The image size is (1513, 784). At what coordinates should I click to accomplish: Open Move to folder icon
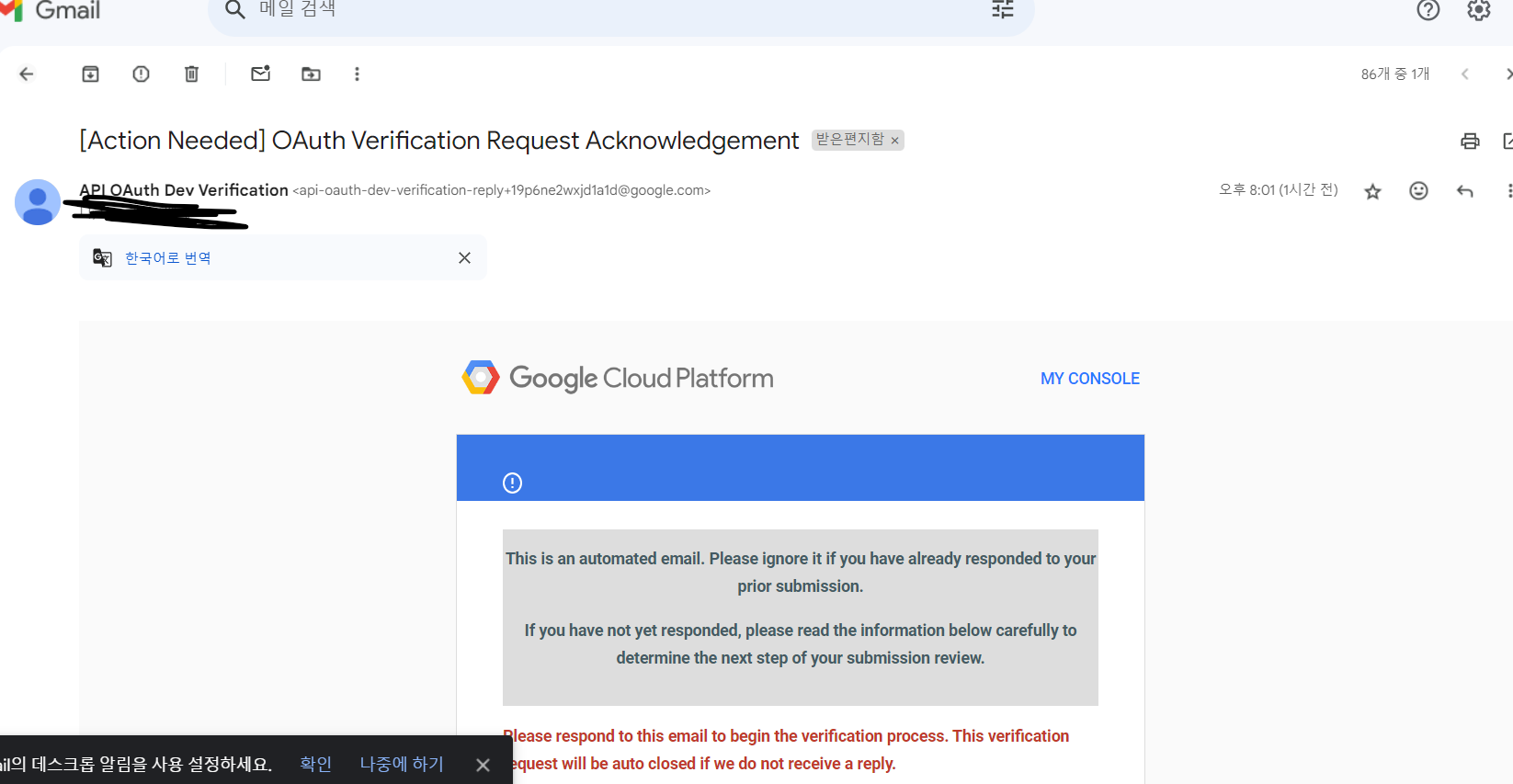click(x=312, y=74)
